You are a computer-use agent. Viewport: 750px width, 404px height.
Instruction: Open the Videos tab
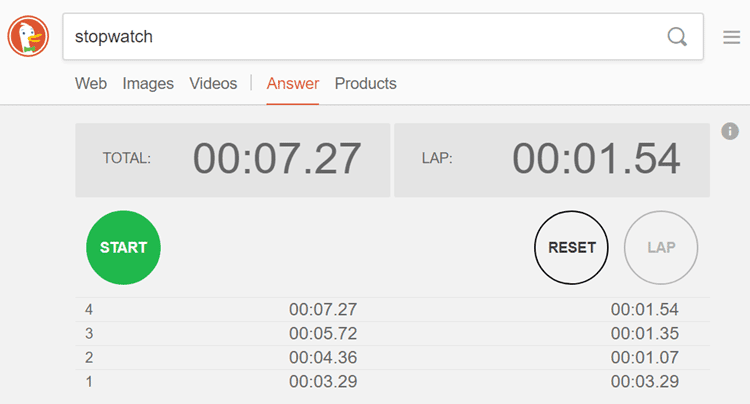pyautogui.click(x=213, y=84)
